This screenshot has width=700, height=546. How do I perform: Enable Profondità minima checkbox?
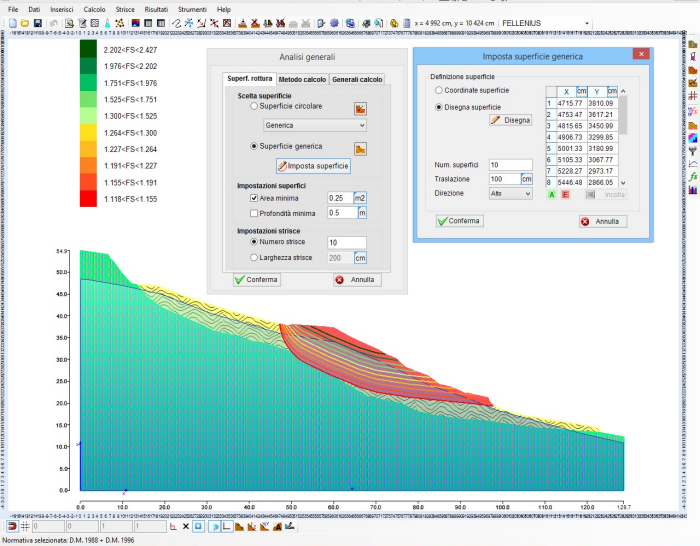tap(254, 213)
